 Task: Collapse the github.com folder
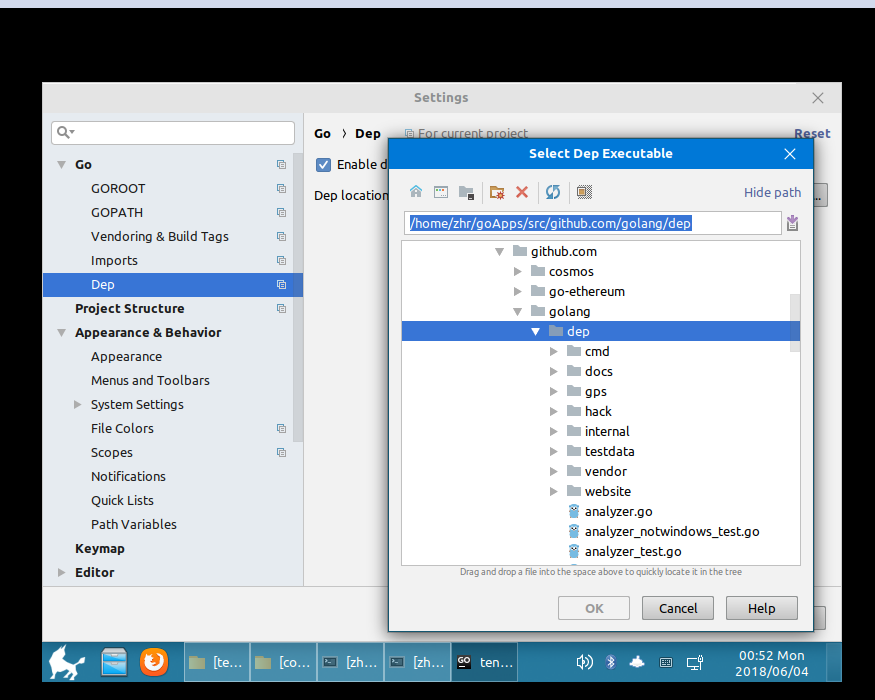click(x=499, y=252)
